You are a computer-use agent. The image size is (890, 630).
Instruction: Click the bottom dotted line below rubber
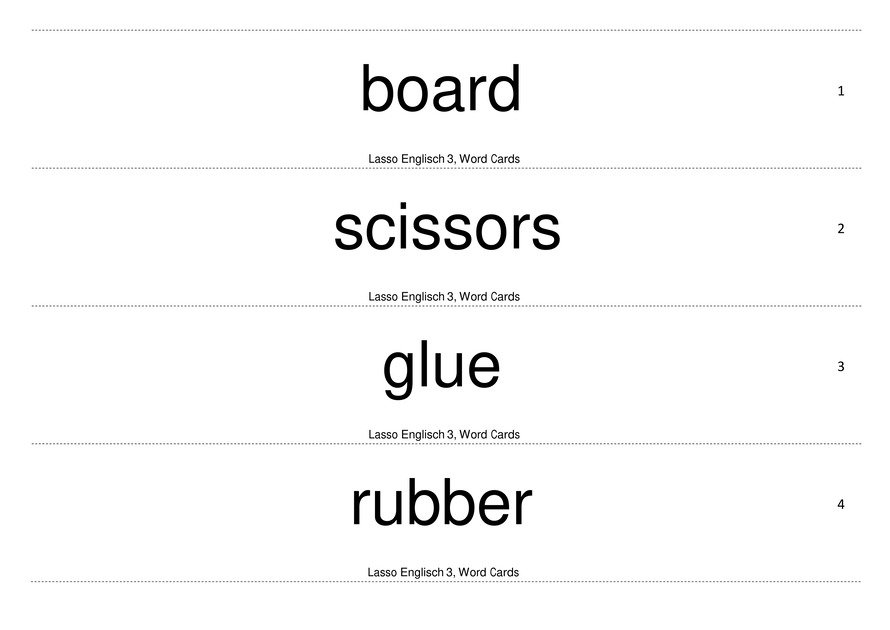point(445,582)
